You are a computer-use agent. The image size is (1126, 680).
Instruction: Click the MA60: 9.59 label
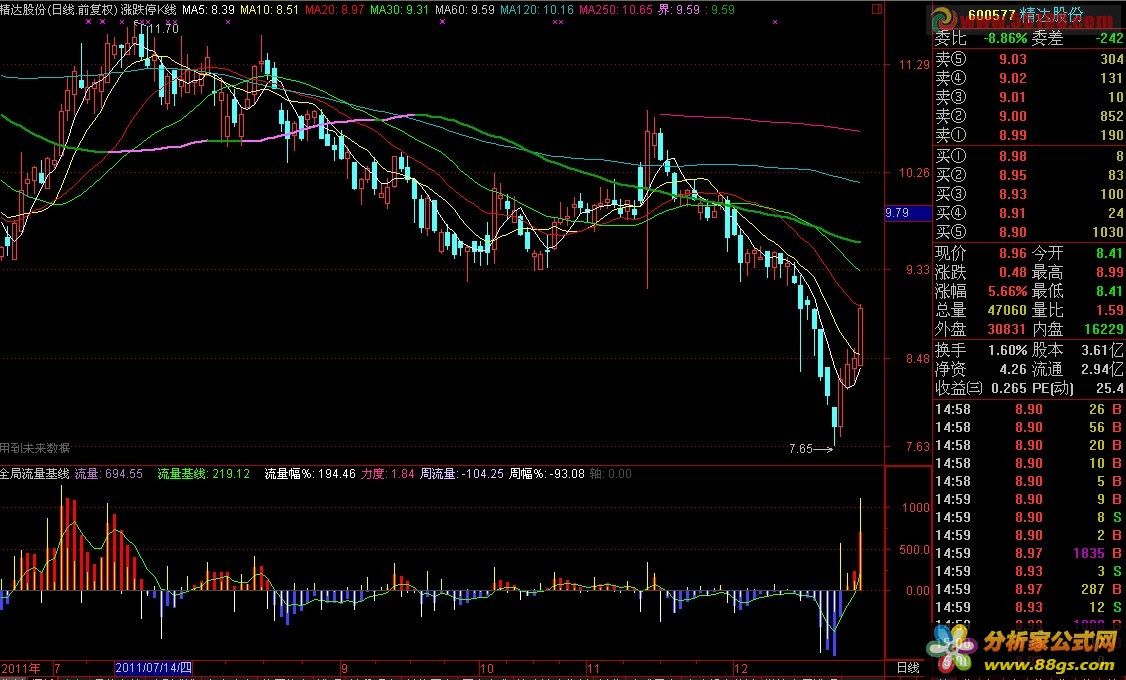(465, 9)
